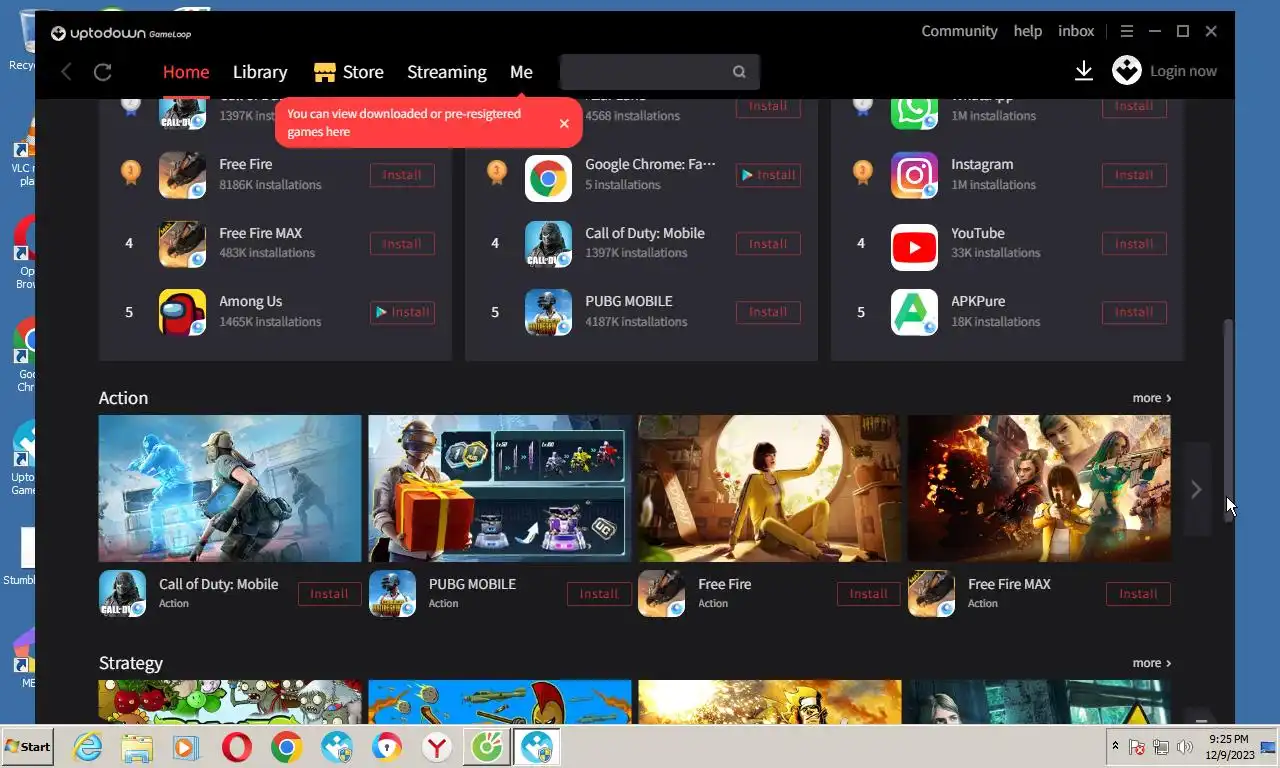Expand more Action games
Viewport: 1280px width, 768px height.
pyautogui.click(x=1152, y=398)
